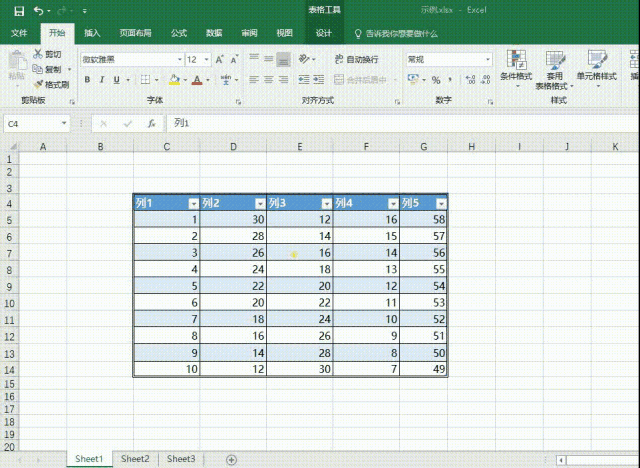Screen dimensions: 640x468
Task: Click the Cut (剪切) scissors icon
Action: coord(38,54)
